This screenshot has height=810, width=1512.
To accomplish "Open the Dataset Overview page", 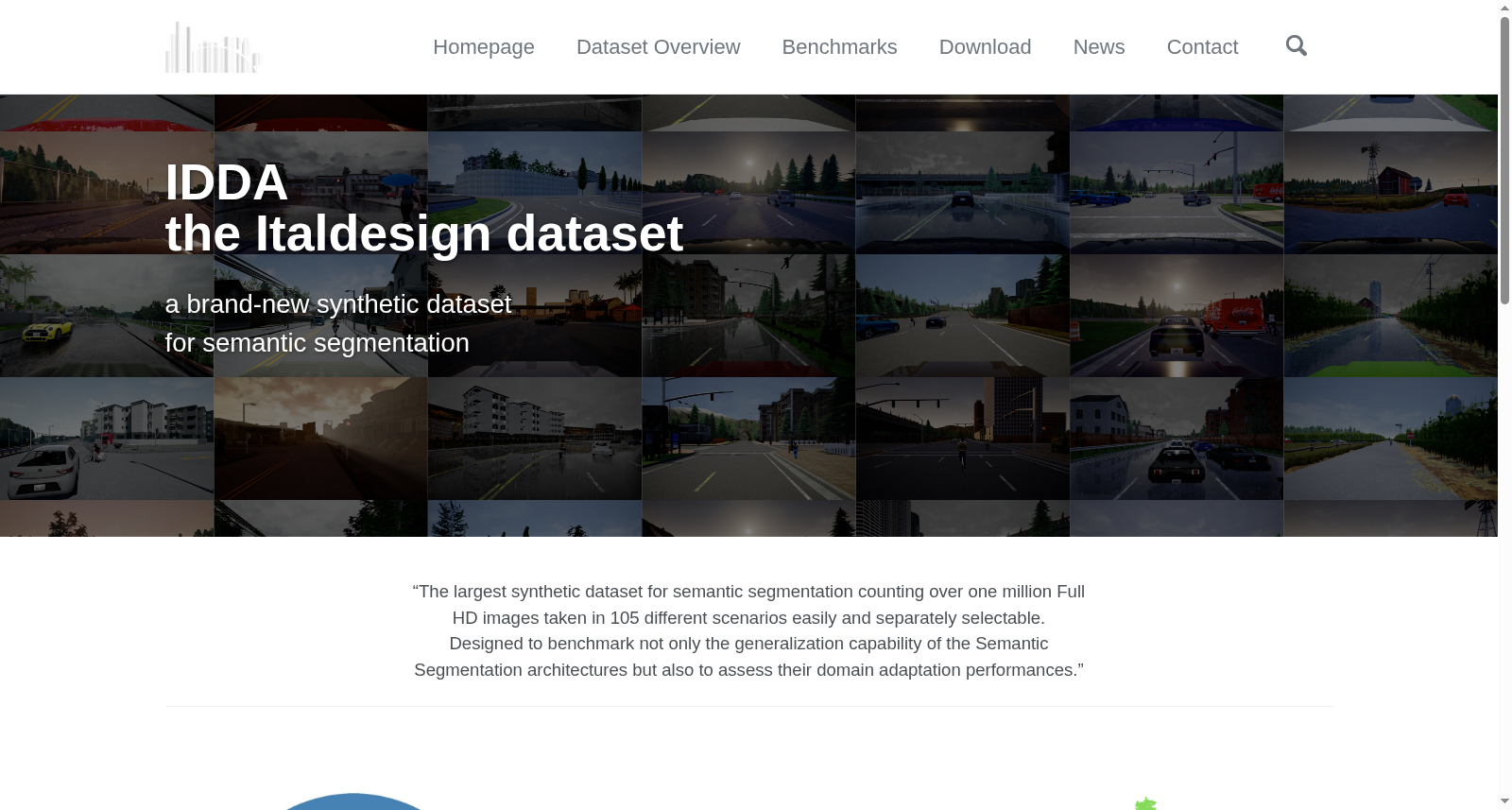I will [658, 47].
